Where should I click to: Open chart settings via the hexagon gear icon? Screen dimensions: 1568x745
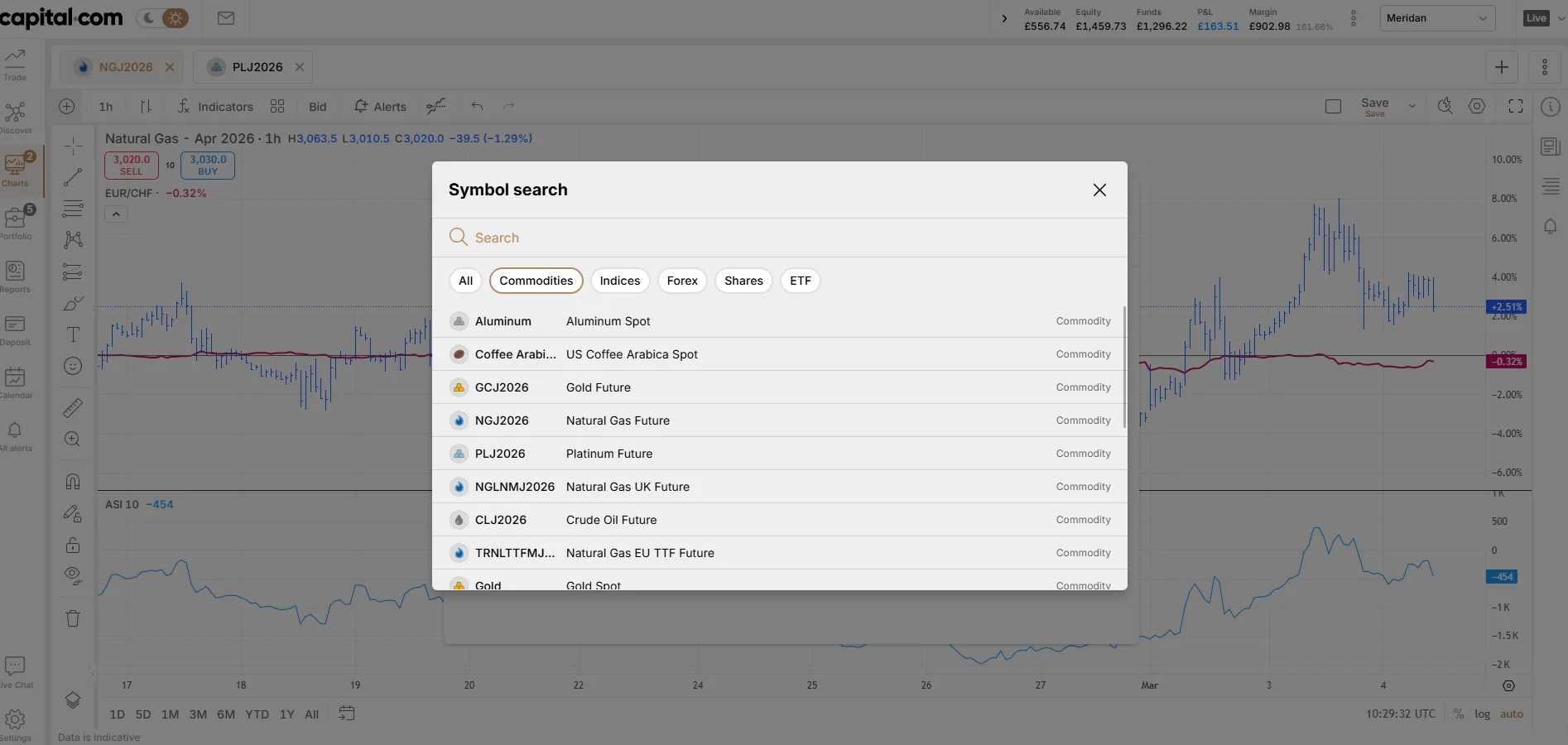click(x=1477, y=107)
